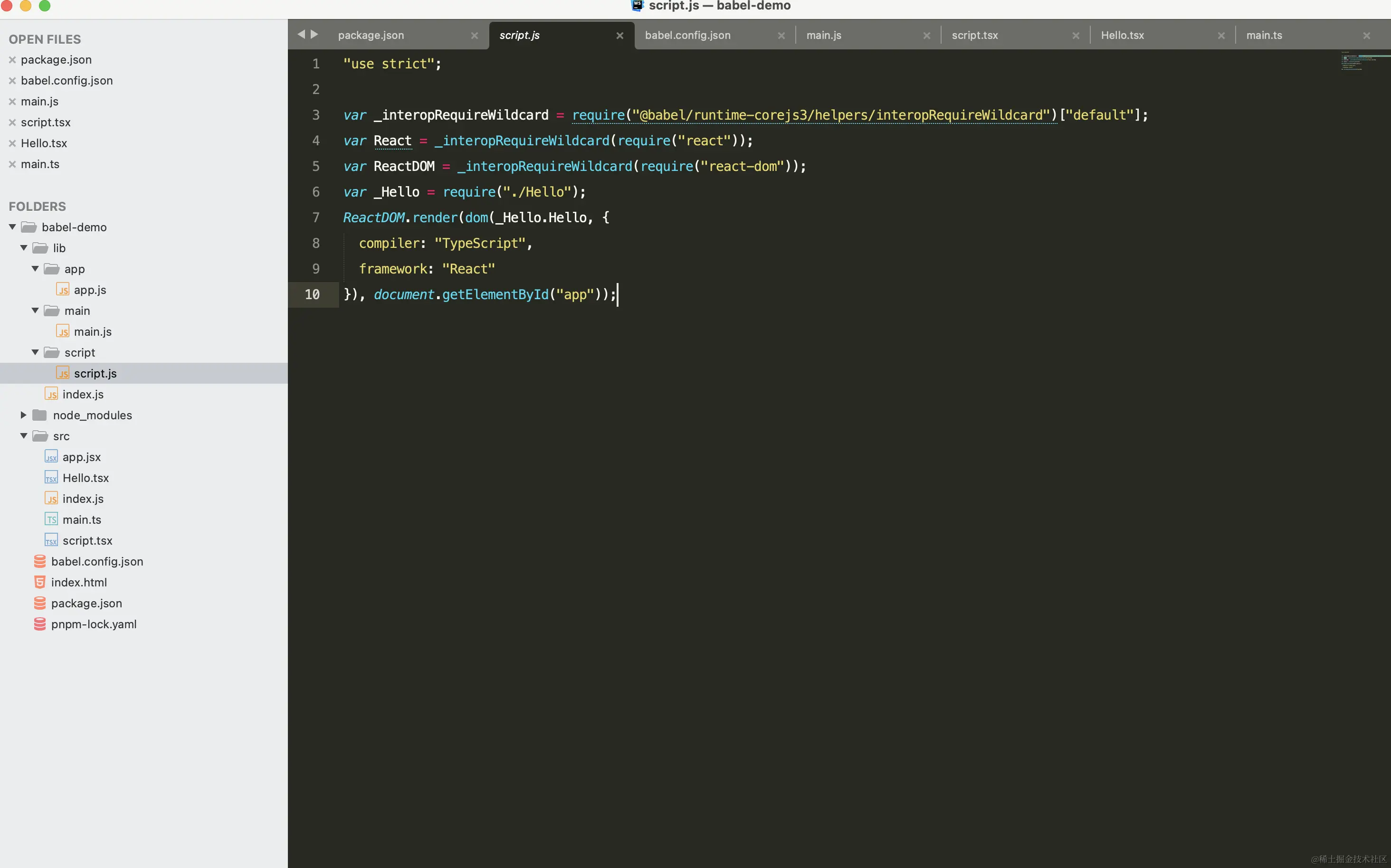Close Hello.tsx in Open Files list
The width and height of the screenshot is (1391, 868).
click(x=12, y=143)
